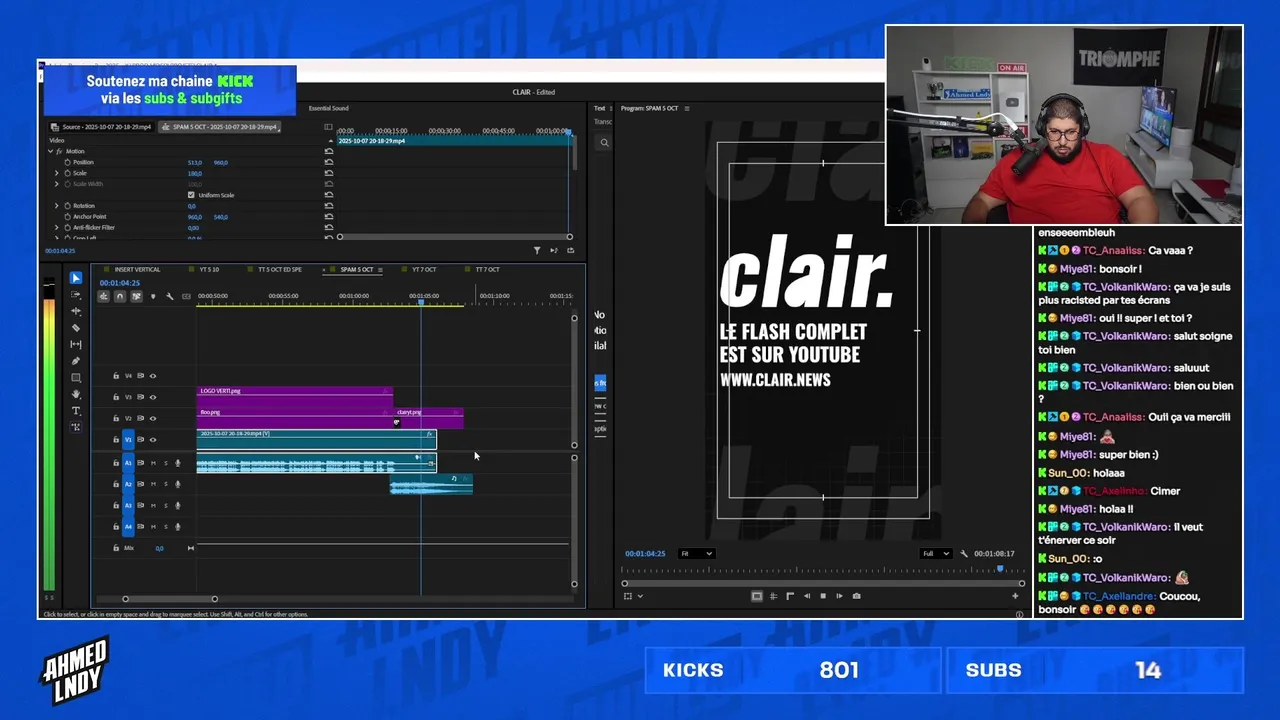
Task: Click Step Back one frame button
Action: point(807,596)
